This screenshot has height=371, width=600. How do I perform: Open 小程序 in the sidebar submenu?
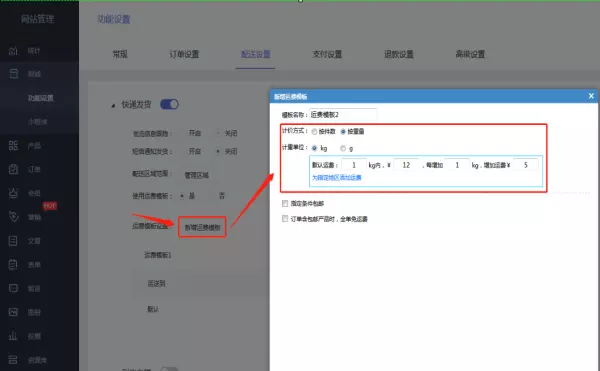[38, 122]
